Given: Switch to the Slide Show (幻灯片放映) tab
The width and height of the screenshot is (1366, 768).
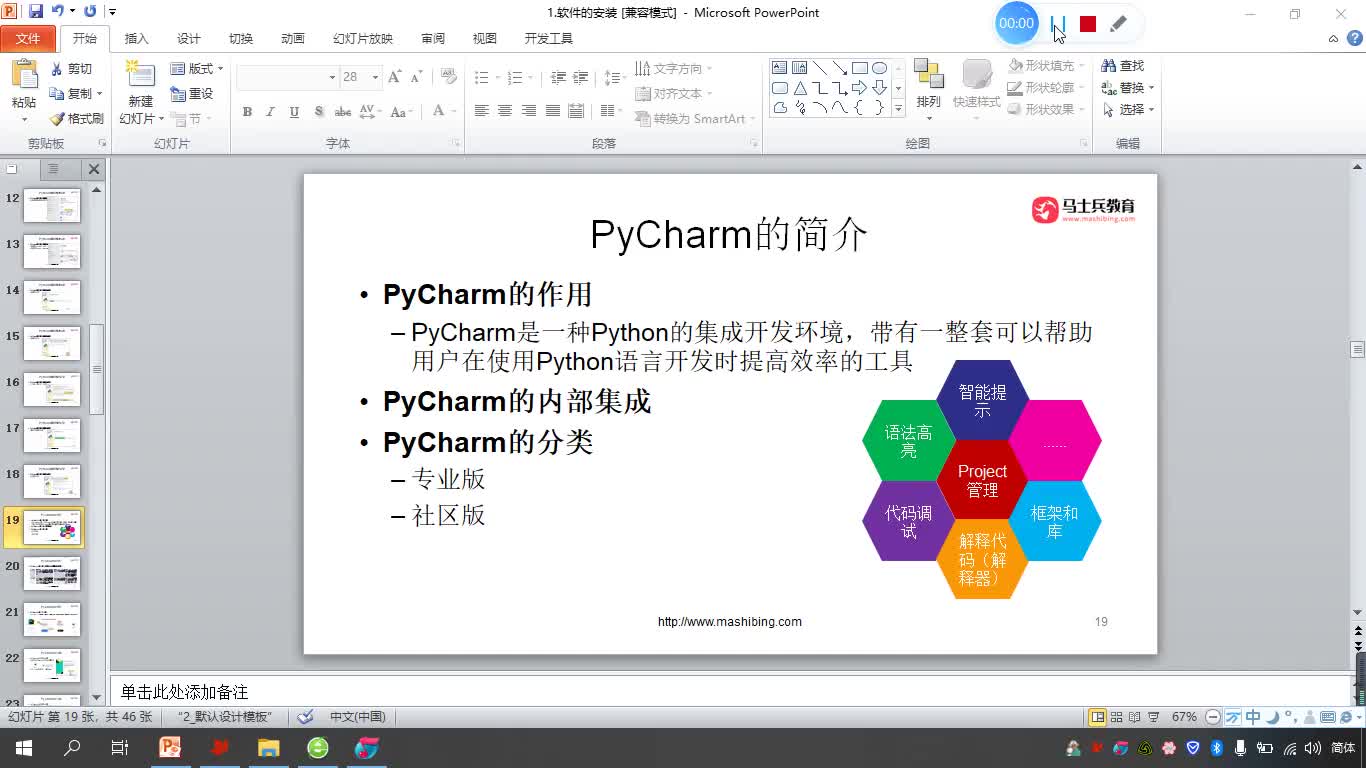Looking at the screenshot, I should tap(363, 39).
